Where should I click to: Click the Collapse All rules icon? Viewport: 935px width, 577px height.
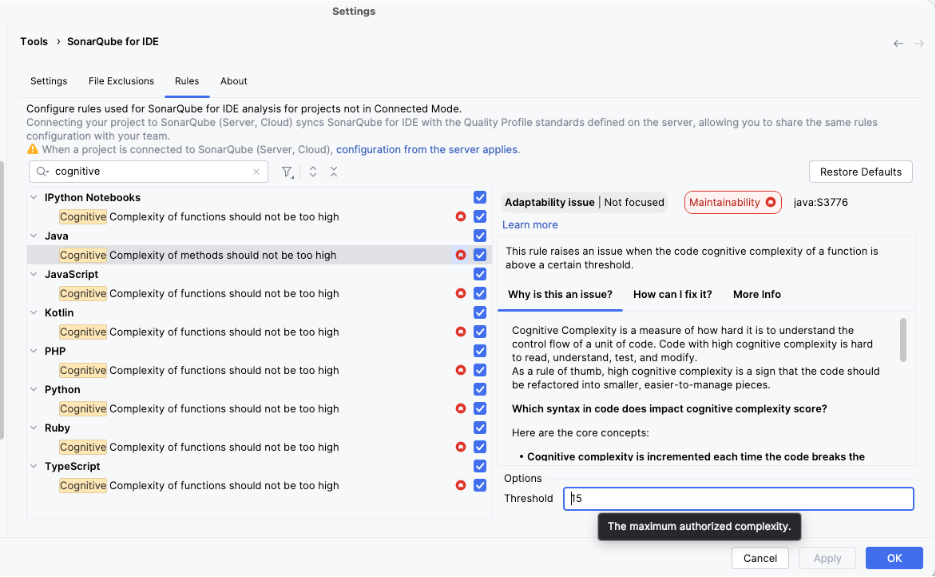click(x=334, y=172)
